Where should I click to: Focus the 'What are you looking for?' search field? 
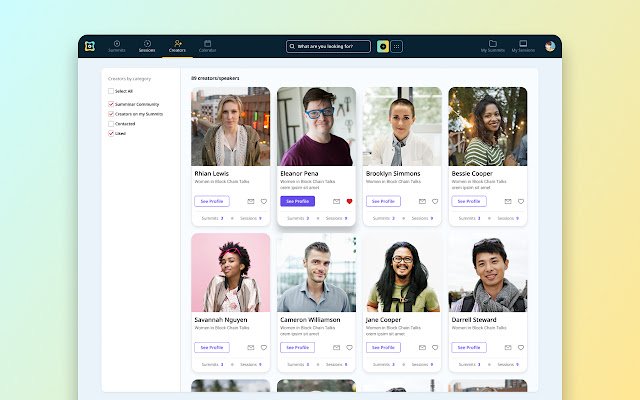329,47
